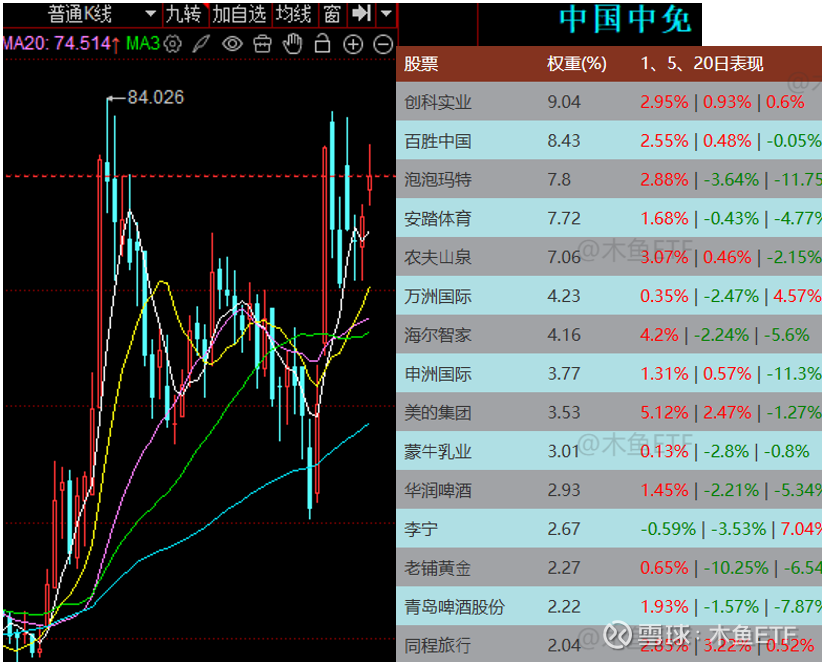Select the hand pan tool icon
Viewport: 822px width, 662px height.
pos(293,44)
